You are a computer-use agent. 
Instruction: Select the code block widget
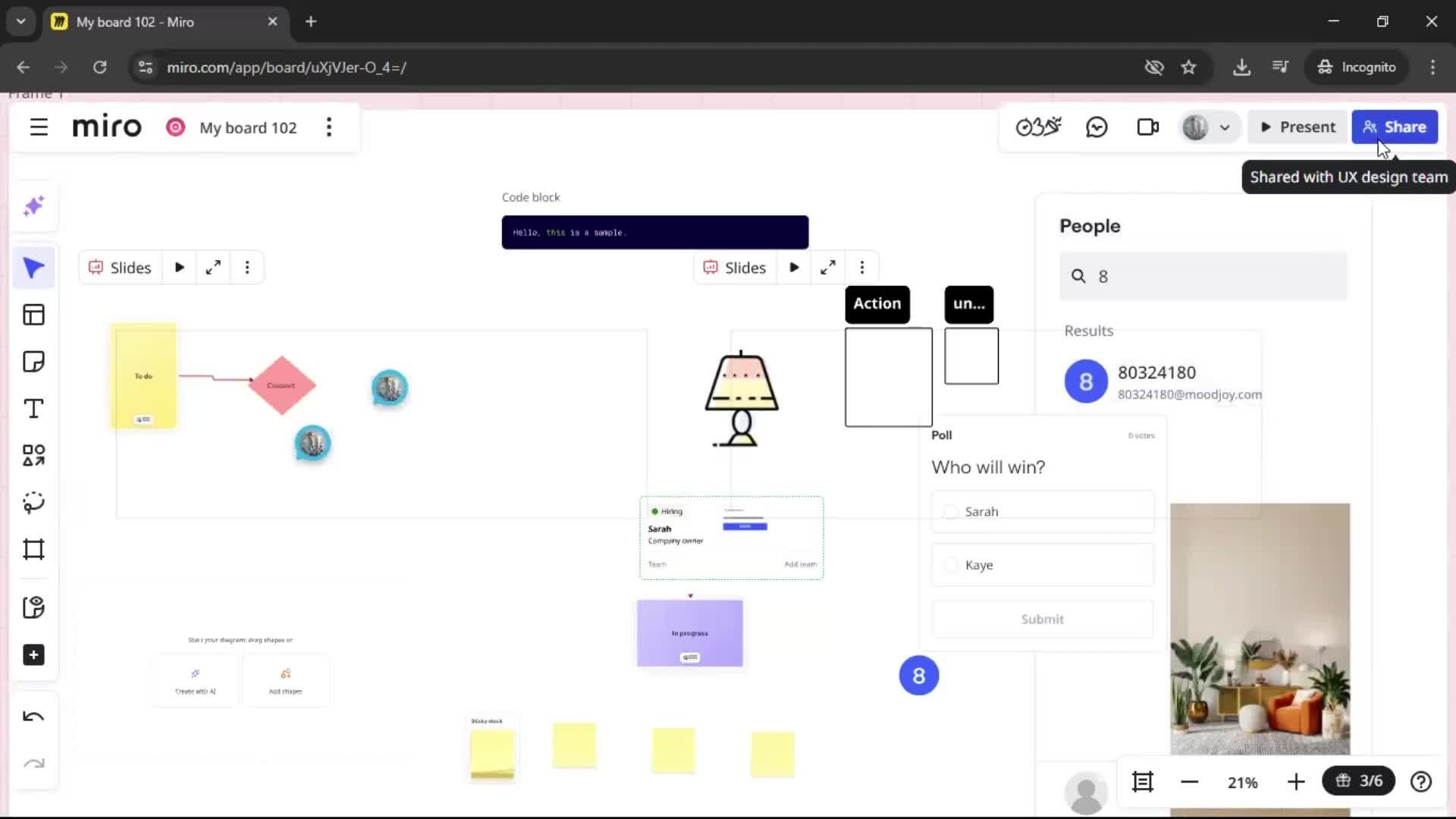coord(655,232)
